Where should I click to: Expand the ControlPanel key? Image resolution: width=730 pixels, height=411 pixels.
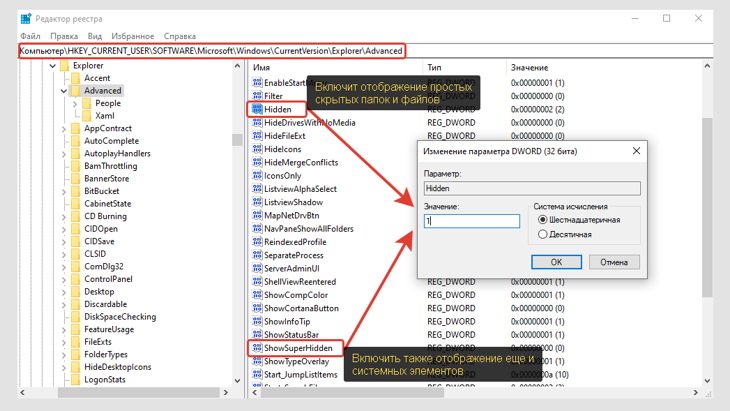64,279
